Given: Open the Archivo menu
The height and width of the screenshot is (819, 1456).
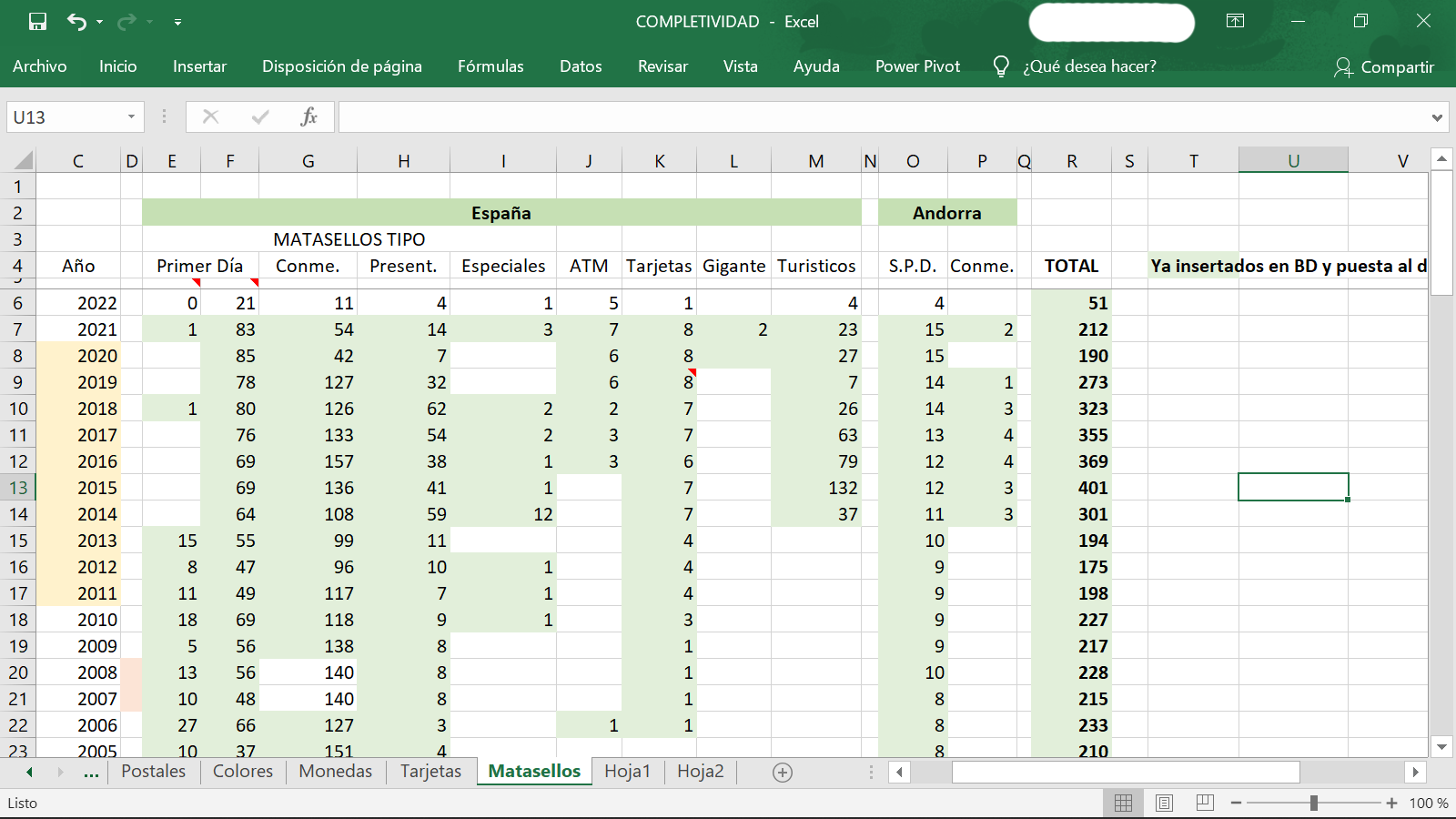Looking at the screenshot, I should point(39,66).
